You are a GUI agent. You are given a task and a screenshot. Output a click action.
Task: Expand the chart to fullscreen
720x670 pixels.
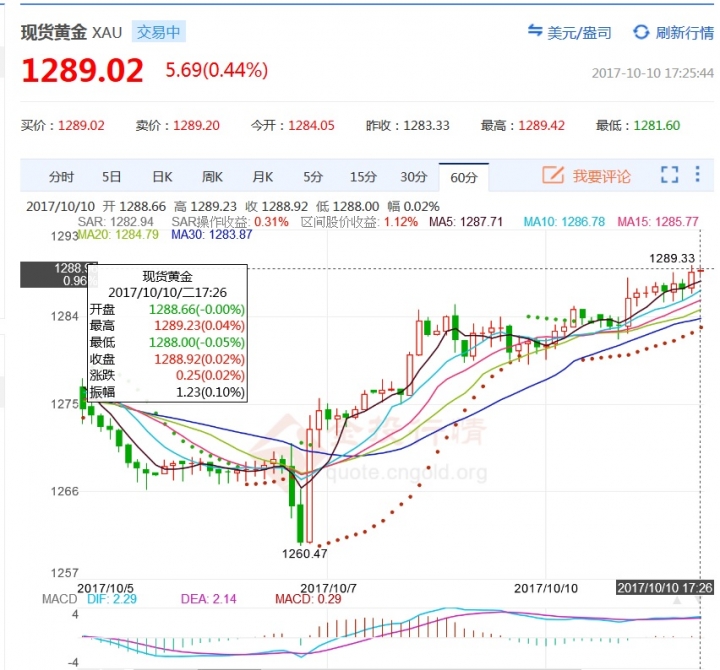(x=670, y=176)
